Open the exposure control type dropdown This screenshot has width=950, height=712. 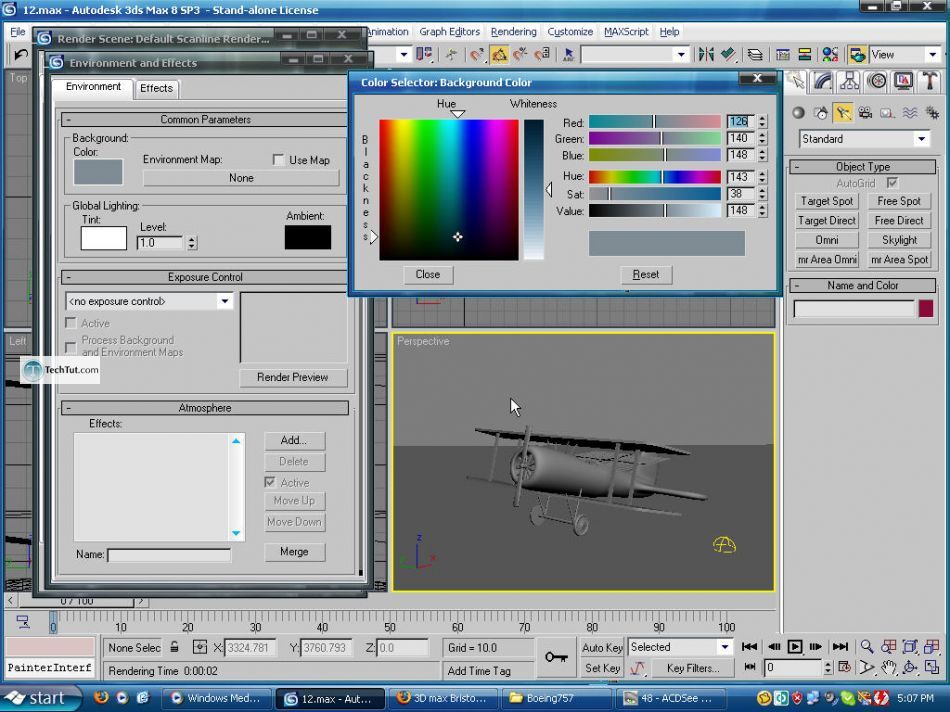[x=225, y=301]
